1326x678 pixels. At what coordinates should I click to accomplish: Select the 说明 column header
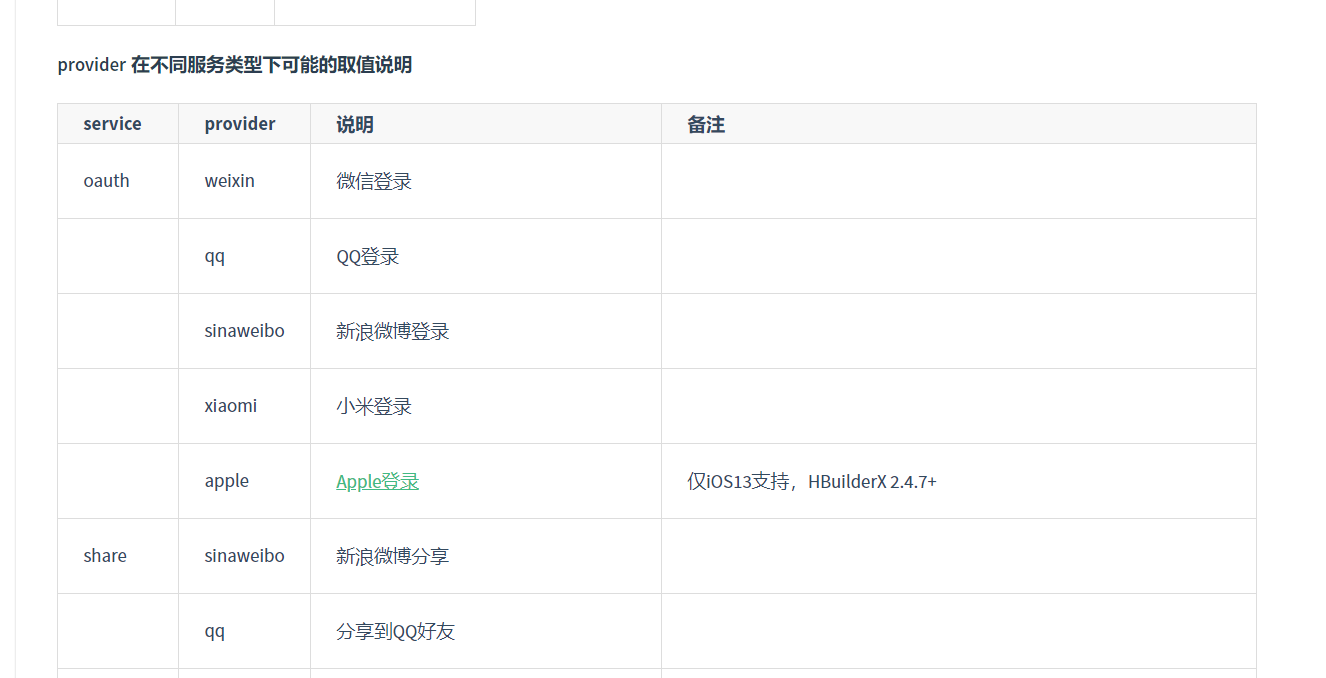pos(355,124)
